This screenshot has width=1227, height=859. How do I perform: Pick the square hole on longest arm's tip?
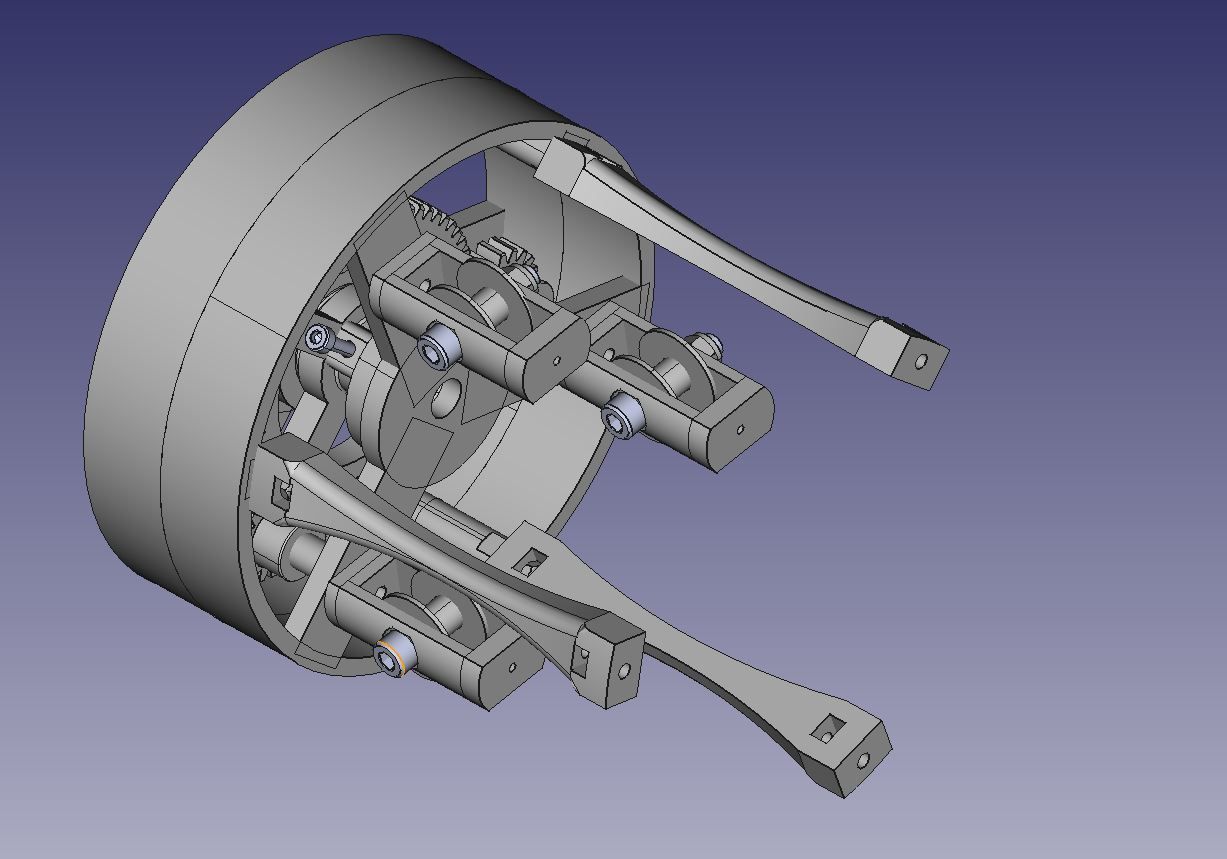pos(829,729)
